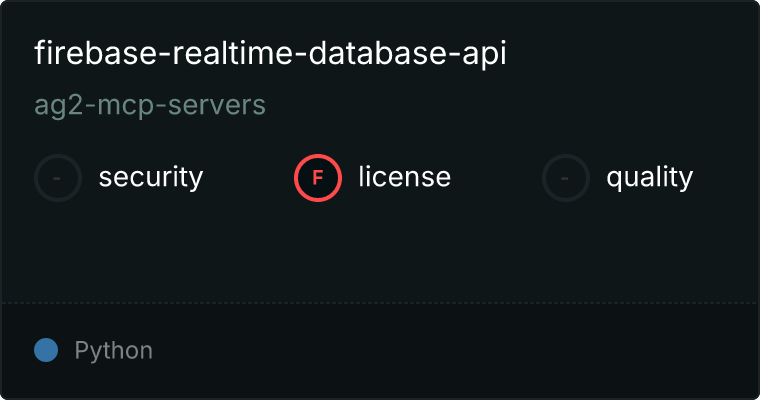The width and height of the screenshot is (760, 400).
Task: Click the letter F inside the red circle
Action: 318,178
